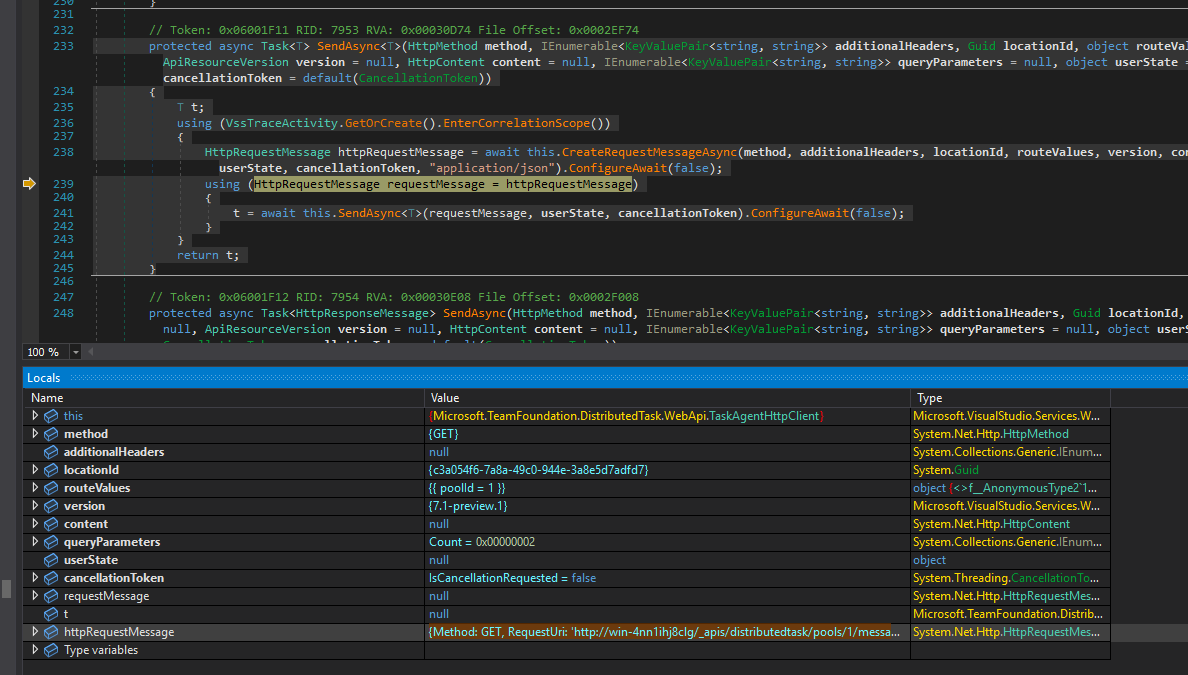
Task: Click the null value of additionalHeaders
Action: point(439,452)
